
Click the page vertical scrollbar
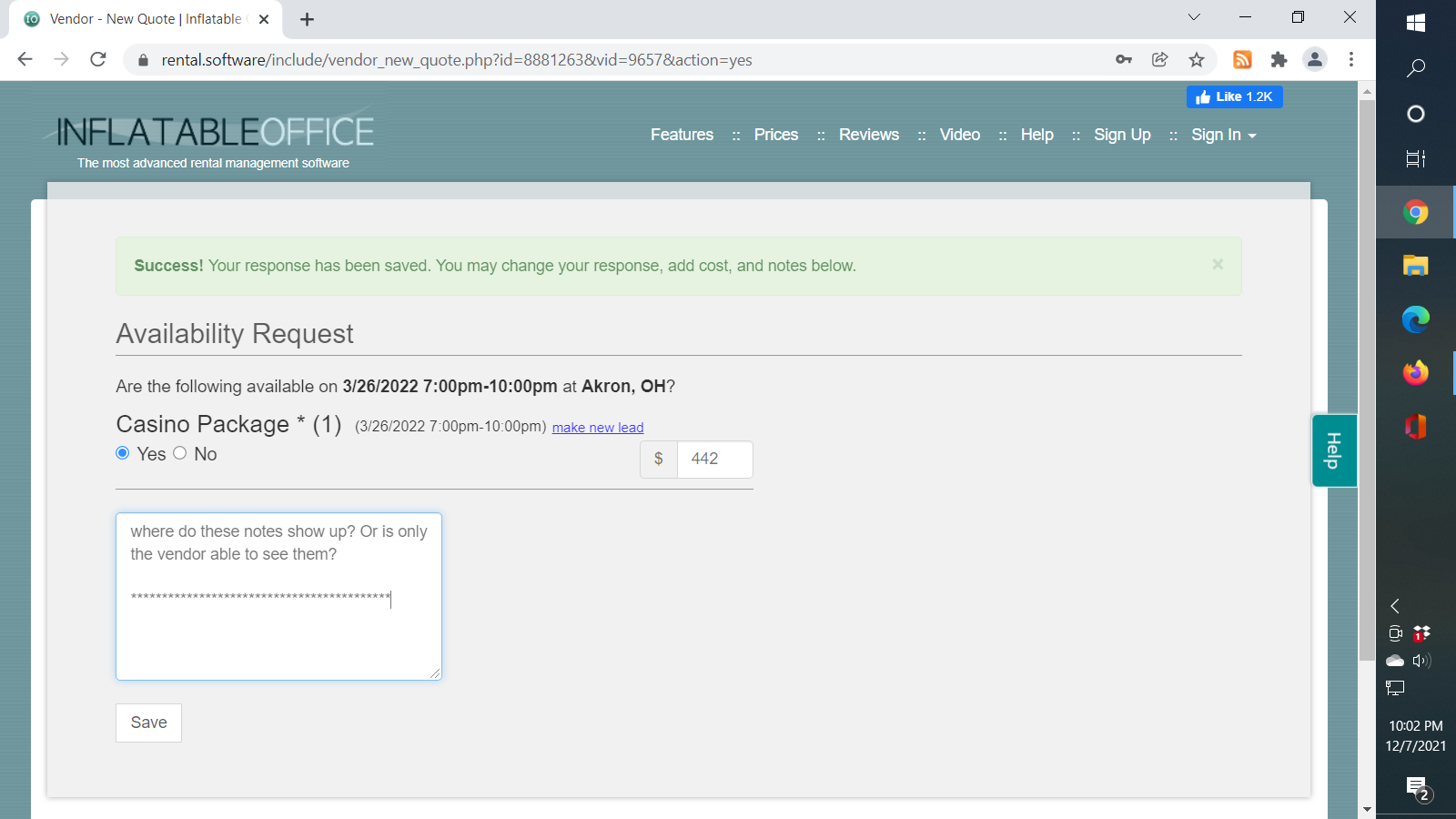pos(1367,382)
